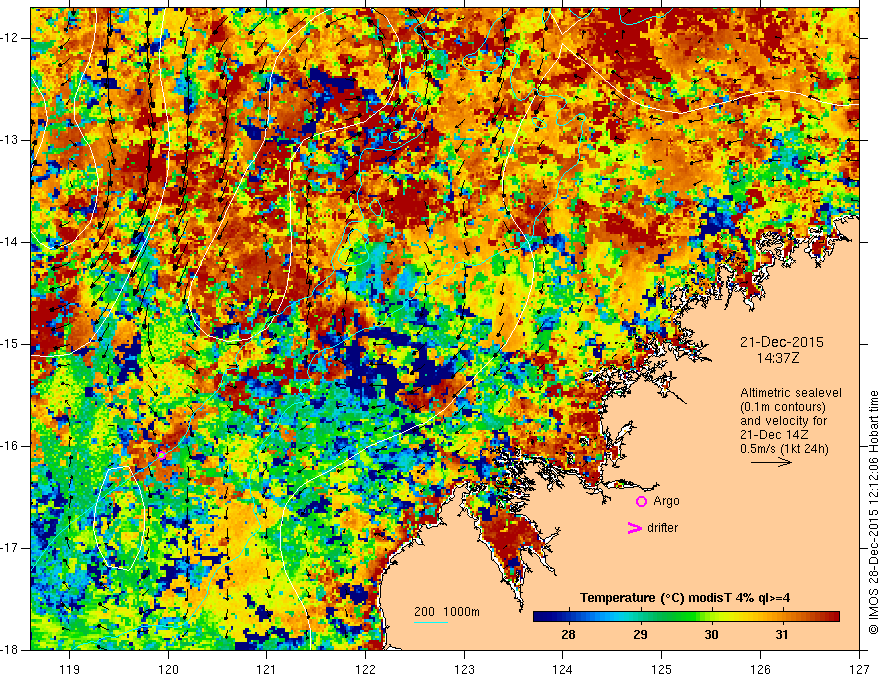Screen dimensions: 880x680
Task: Click the longitude axis label 125
Action: pyautogui.click(x=662, y=669)
